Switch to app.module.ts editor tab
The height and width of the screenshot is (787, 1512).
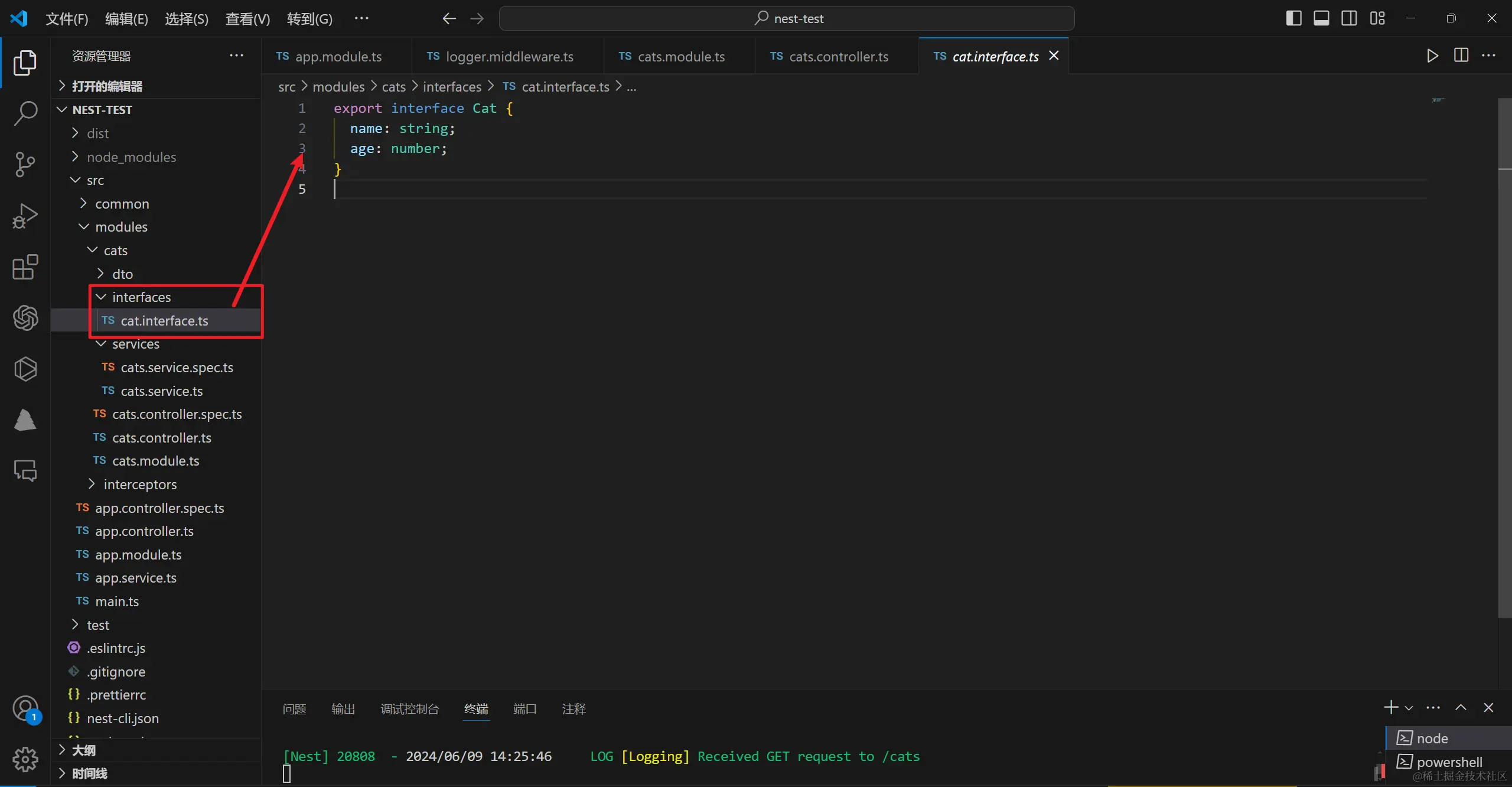pos(337,56)
